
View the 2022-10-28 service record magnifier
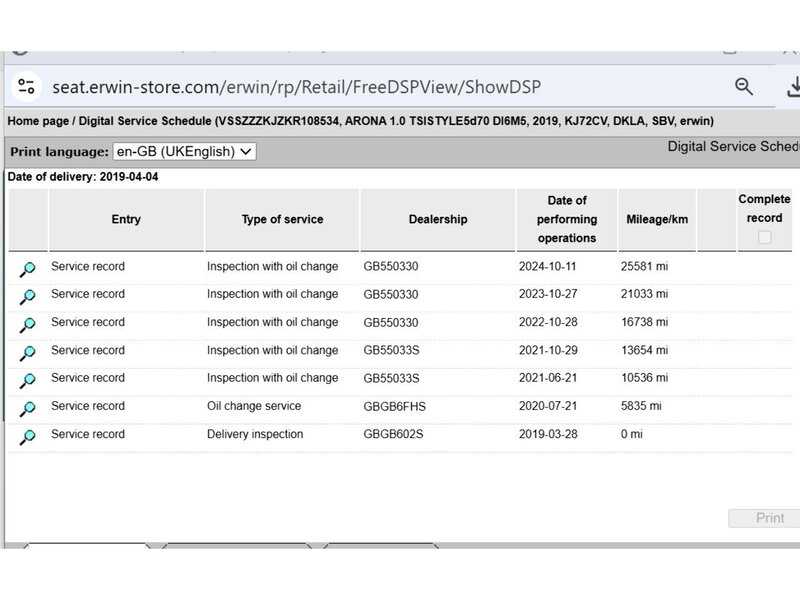tap(28, 324)
